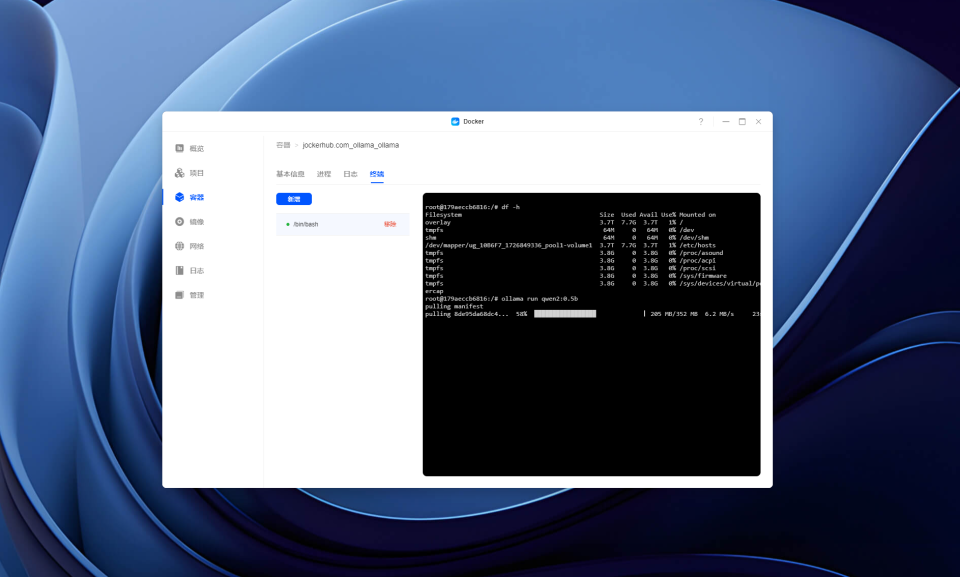The width and height of the screenshot is (960, 577).
Task: Click the red 移除 remove link
Action: [x=390, y=224]
